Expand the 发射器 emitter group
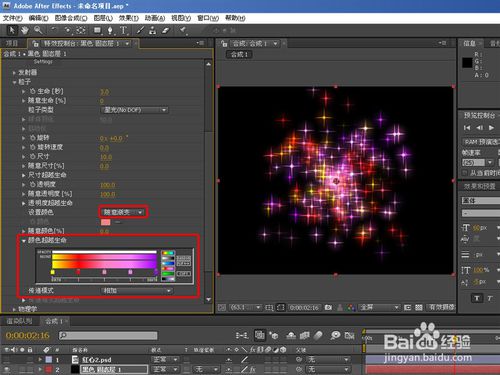The width and height of the screenshot is (500, 375). [x=14, y=72]
